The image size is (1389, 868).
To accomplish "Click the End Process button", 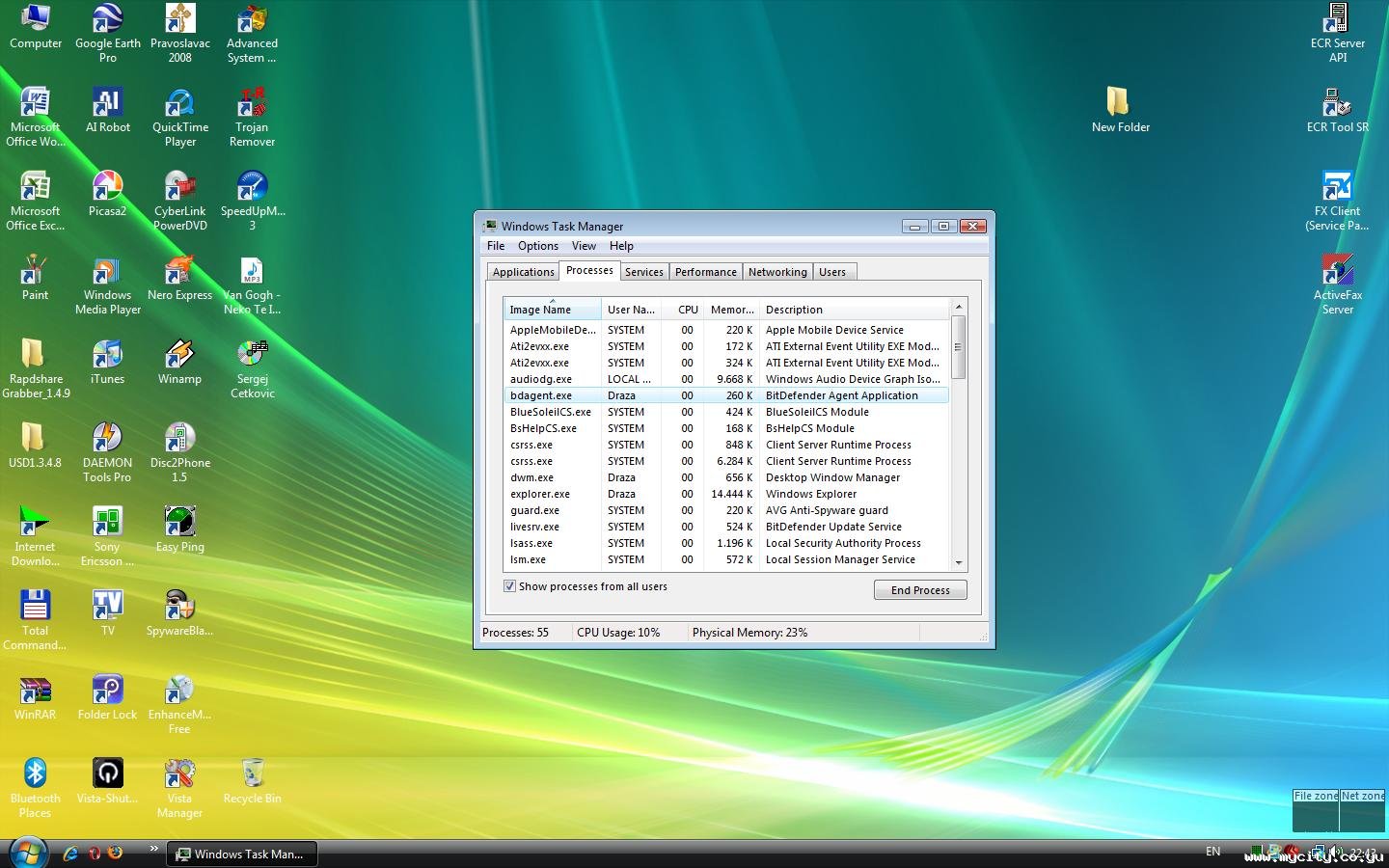I will pos(919,590).
